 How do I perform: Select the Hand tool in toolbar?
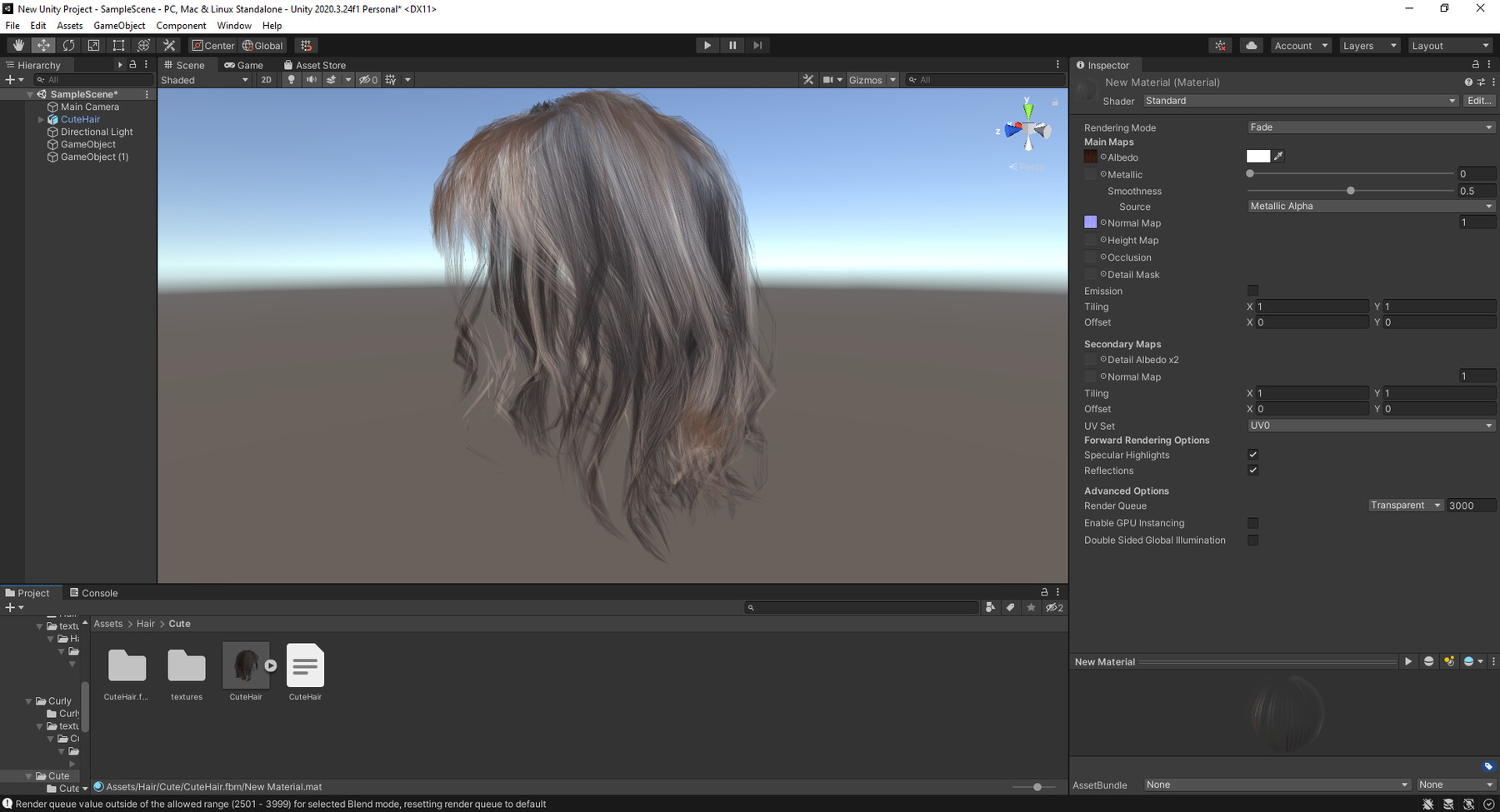click(x=18, y=46)
